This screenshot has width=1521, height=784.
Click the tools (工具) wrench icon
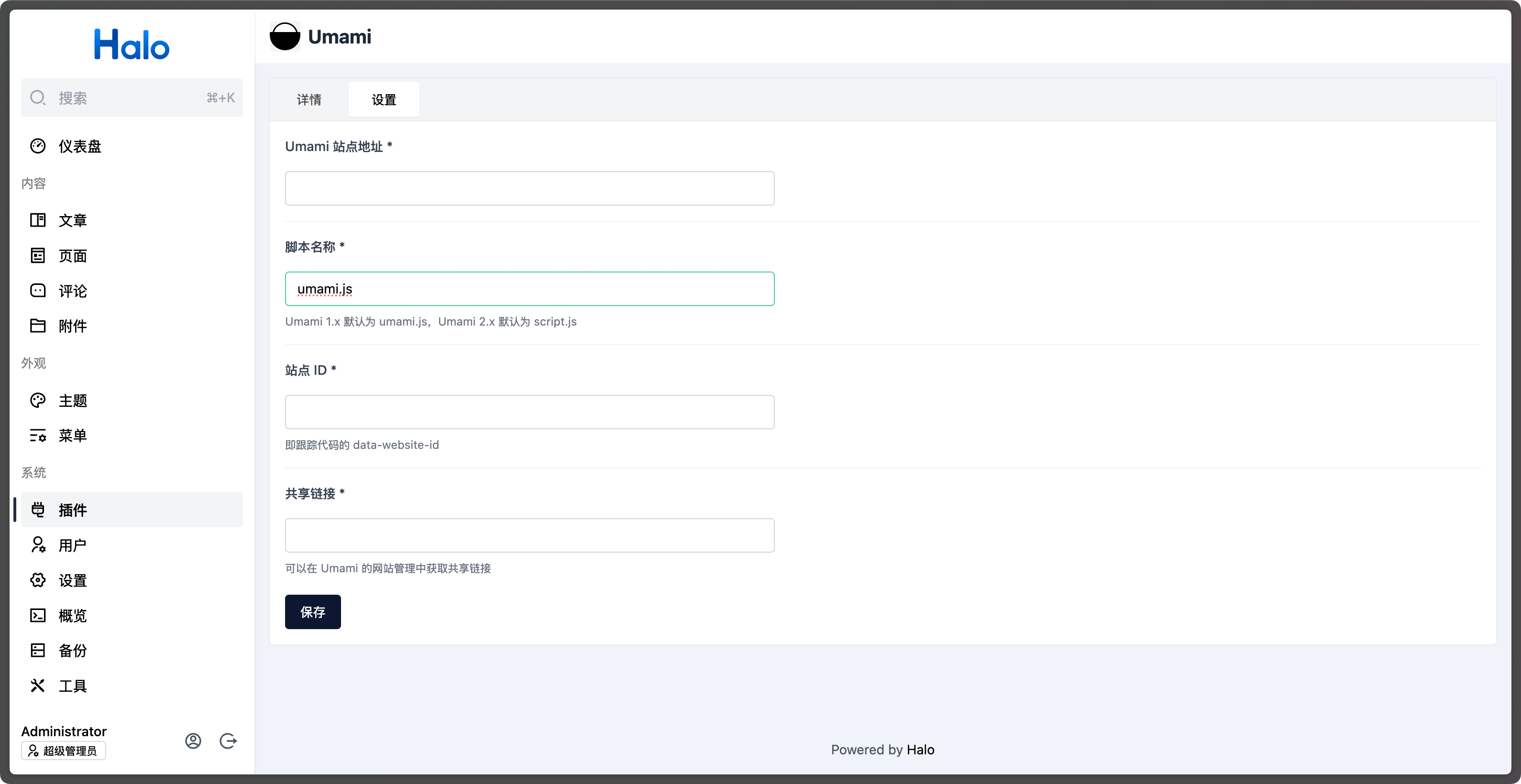click(x=38, y=686)
